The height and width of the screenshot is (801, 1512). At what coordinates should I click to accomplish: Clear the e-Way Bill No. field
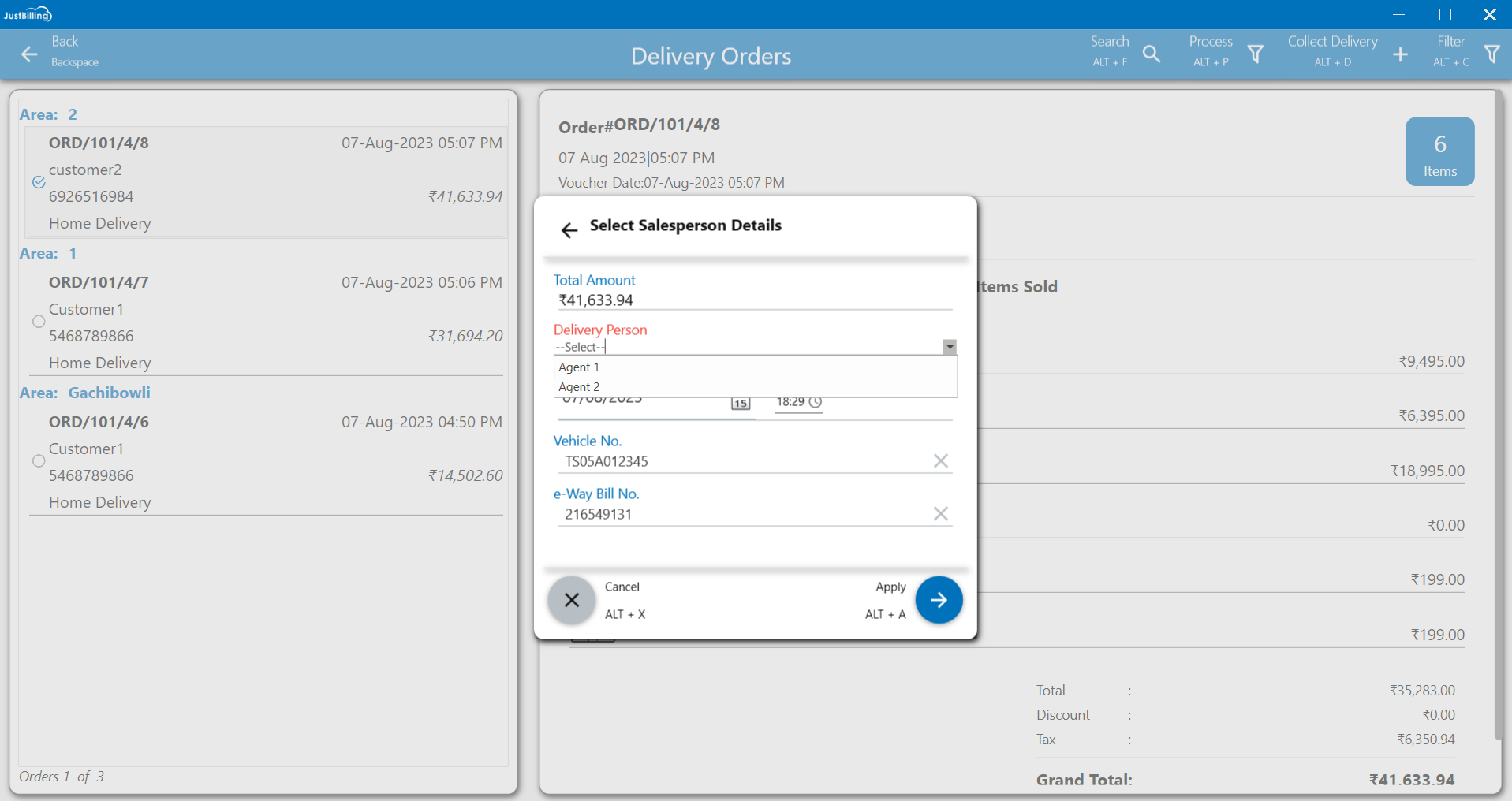click(940, 514)
